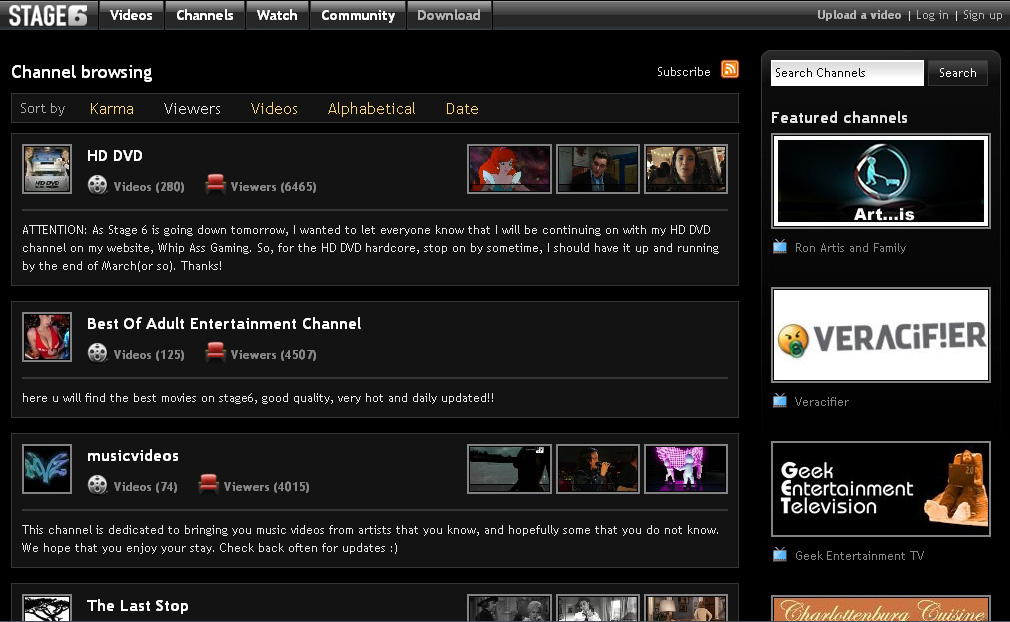Screen dimensions: 1010x622
Task: Click the Featured channels heading
Action: click(839, 118)
